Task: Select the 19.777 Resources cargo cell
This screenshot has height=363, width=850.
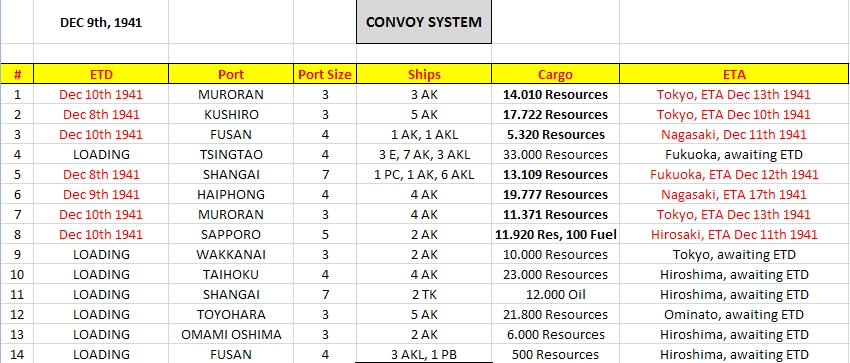Action: tap(555, 195)
